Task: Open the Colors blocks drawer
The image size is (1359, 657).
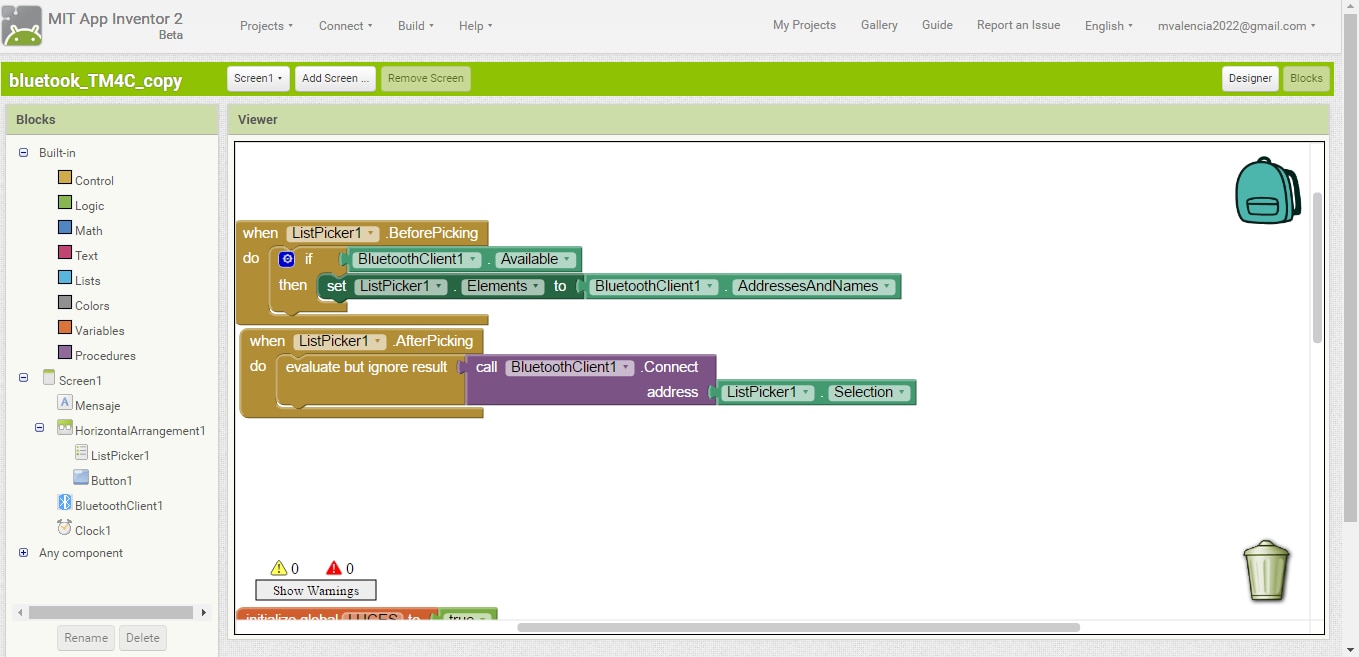Action: coord(92,306)
